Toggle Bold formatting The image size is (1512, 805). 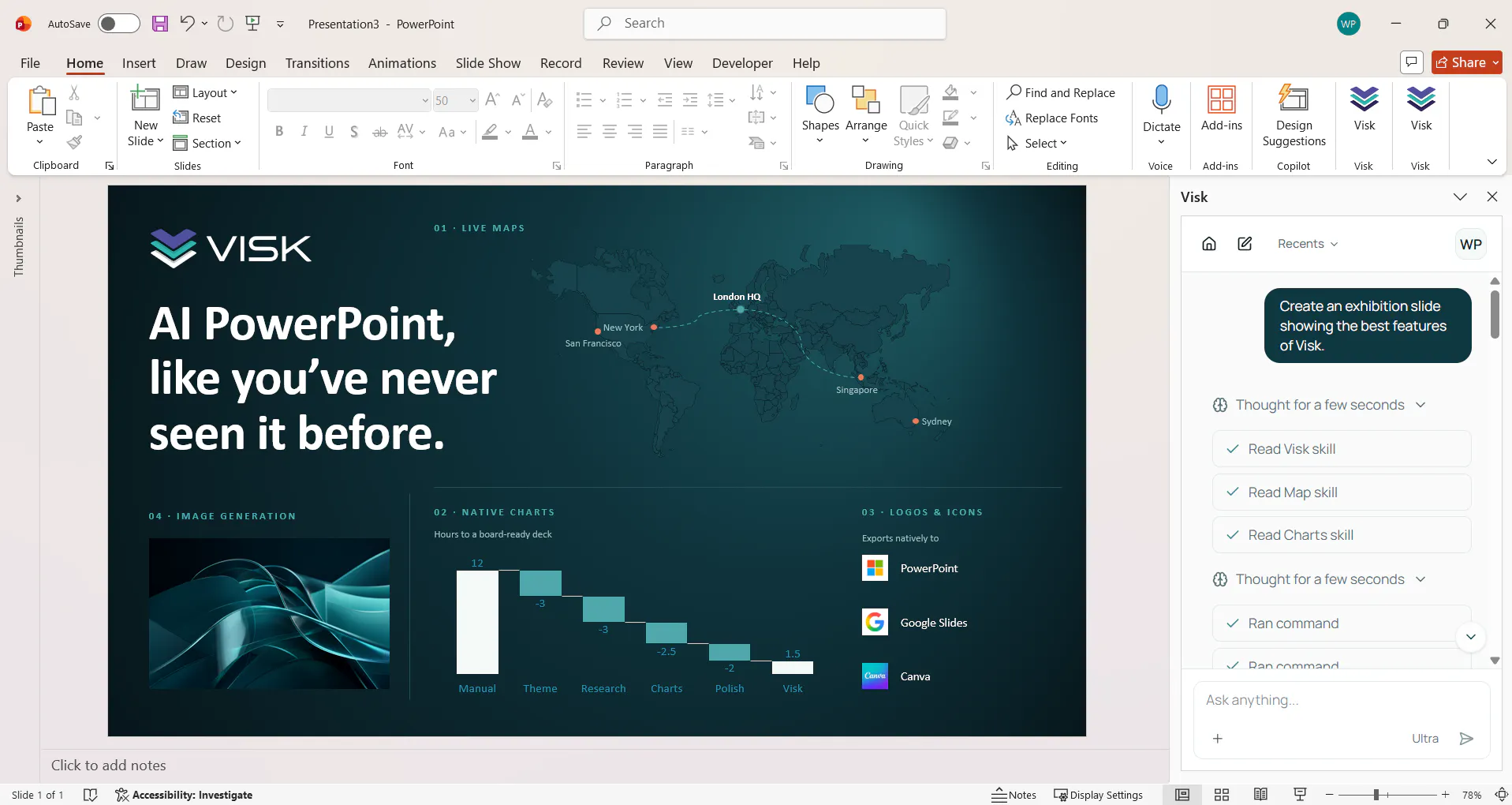coord(279,132)
